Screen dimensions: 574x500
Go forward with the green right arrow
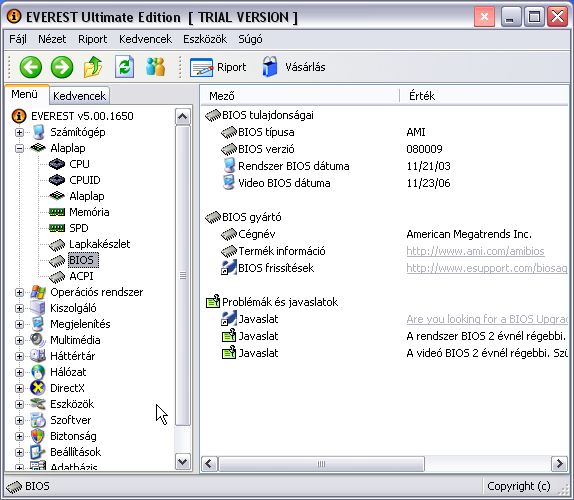coord(62,67)
